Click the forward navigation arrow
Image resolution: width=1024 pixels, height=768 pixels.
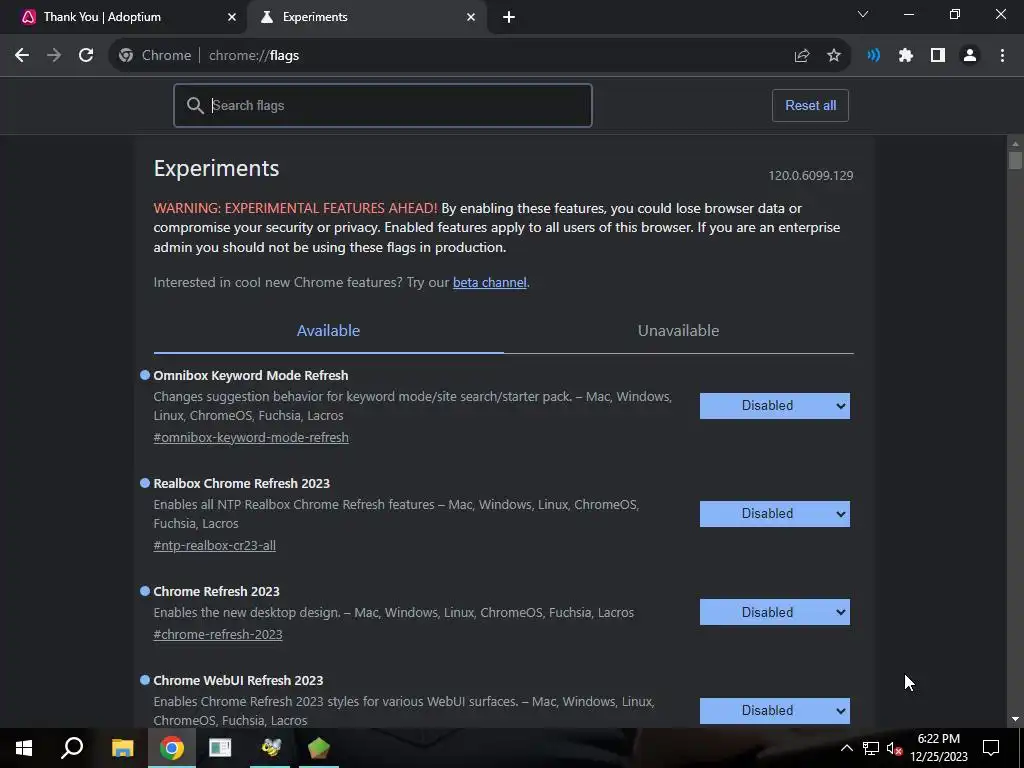tap(54, 56)
